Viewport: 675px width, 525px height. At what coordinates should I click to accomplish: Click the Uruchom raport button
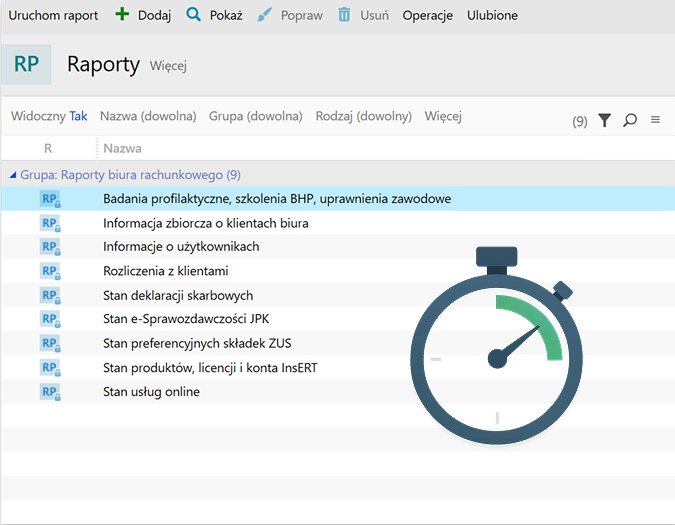tap(54, 15)
